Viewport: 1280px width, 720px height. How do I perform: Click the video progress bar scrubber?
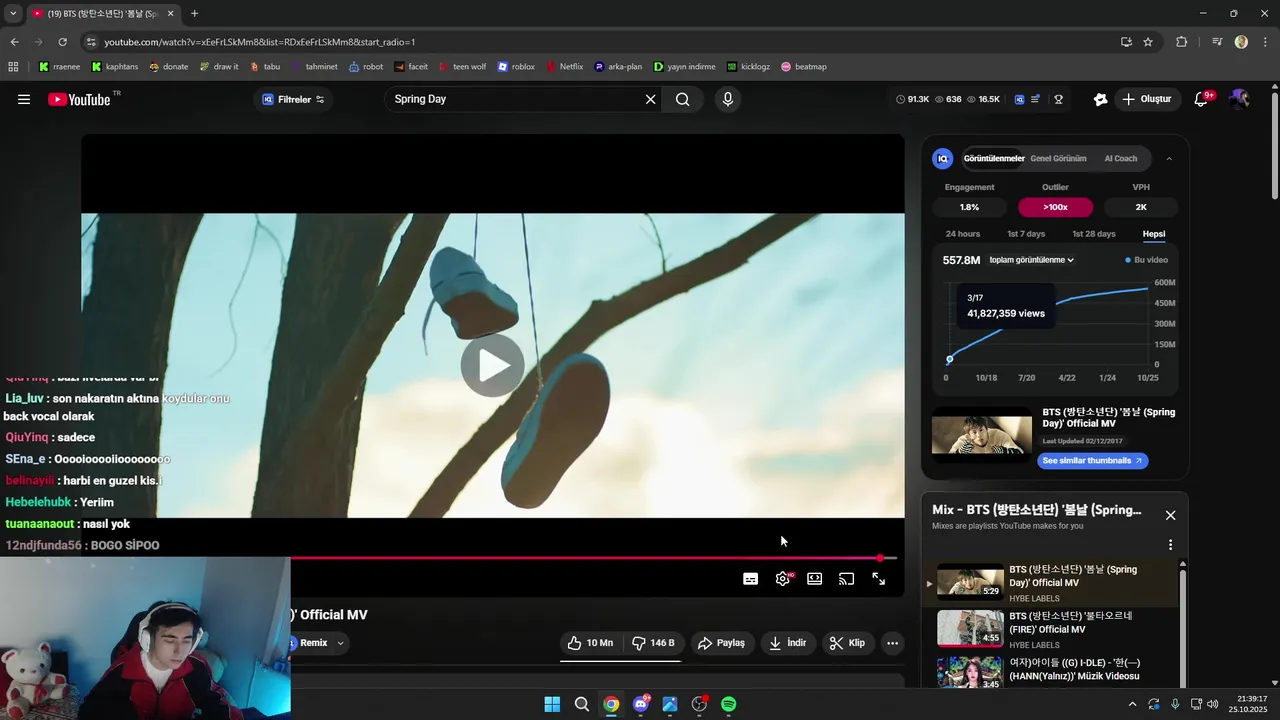(x=880, y=558)
